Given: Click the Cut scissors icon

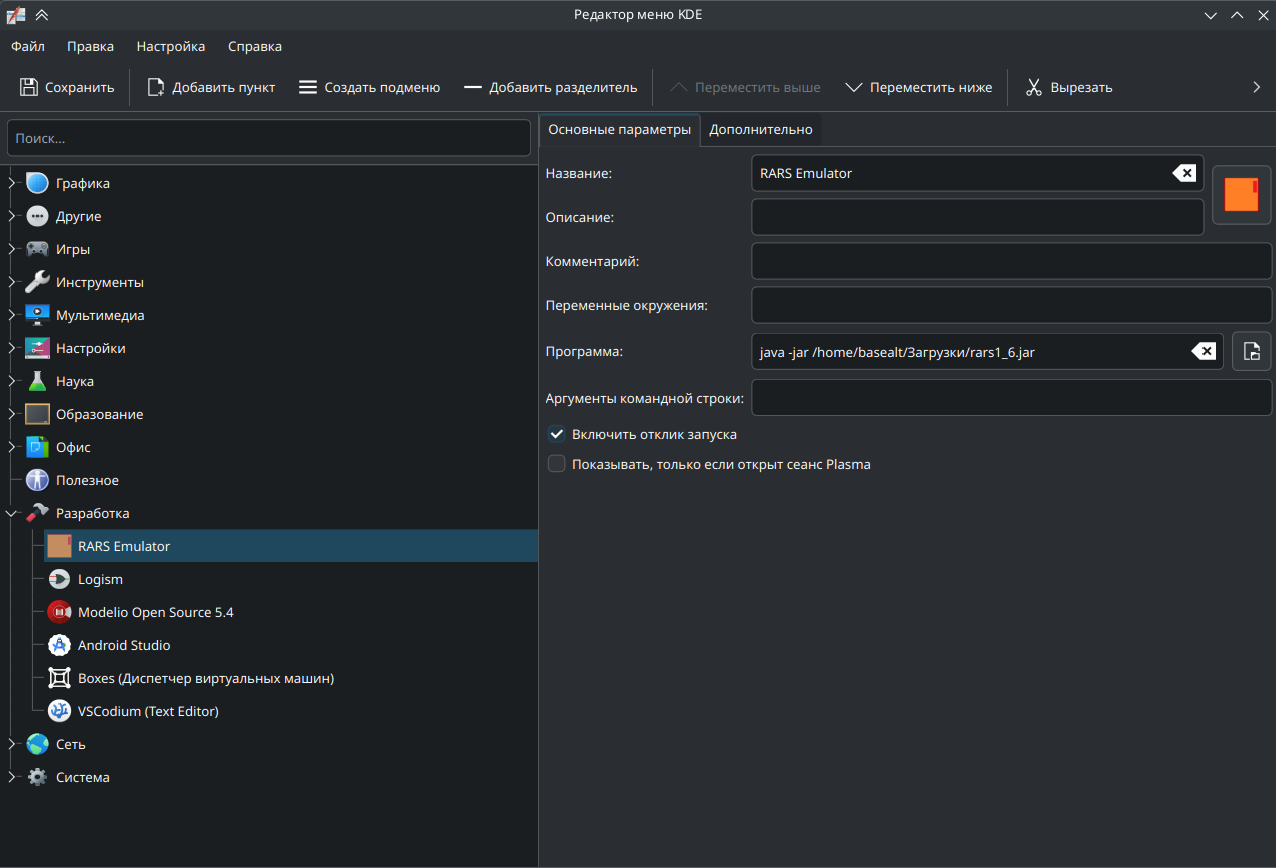Looking at the screenshot, I should tap(1034, 87).
